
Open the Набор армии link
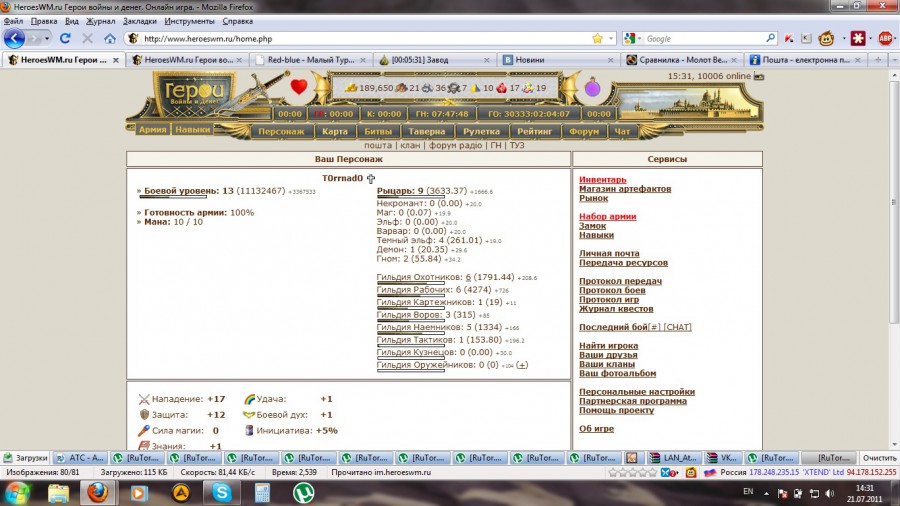click(x=607, y=216)
